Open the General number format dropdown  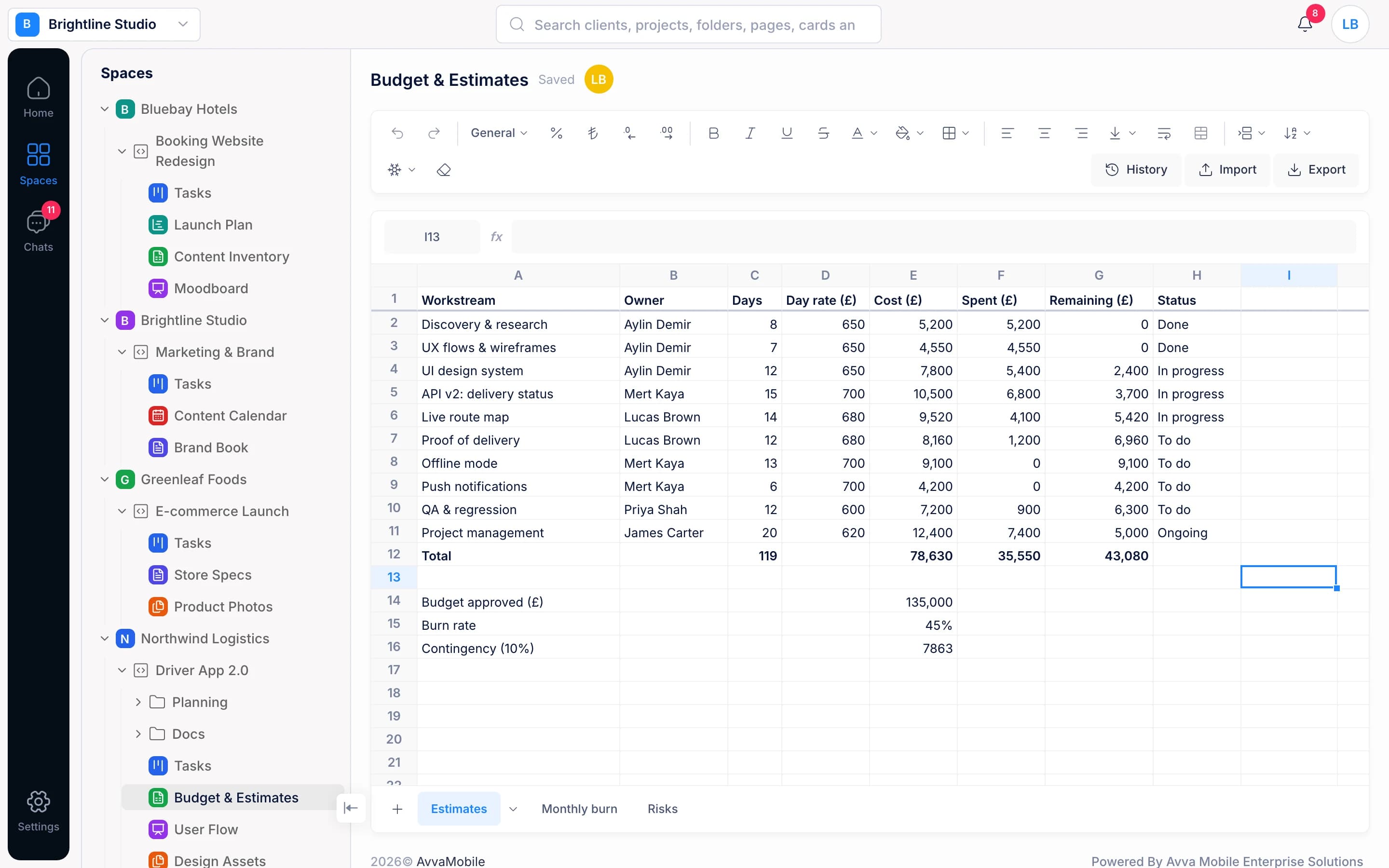499,133
